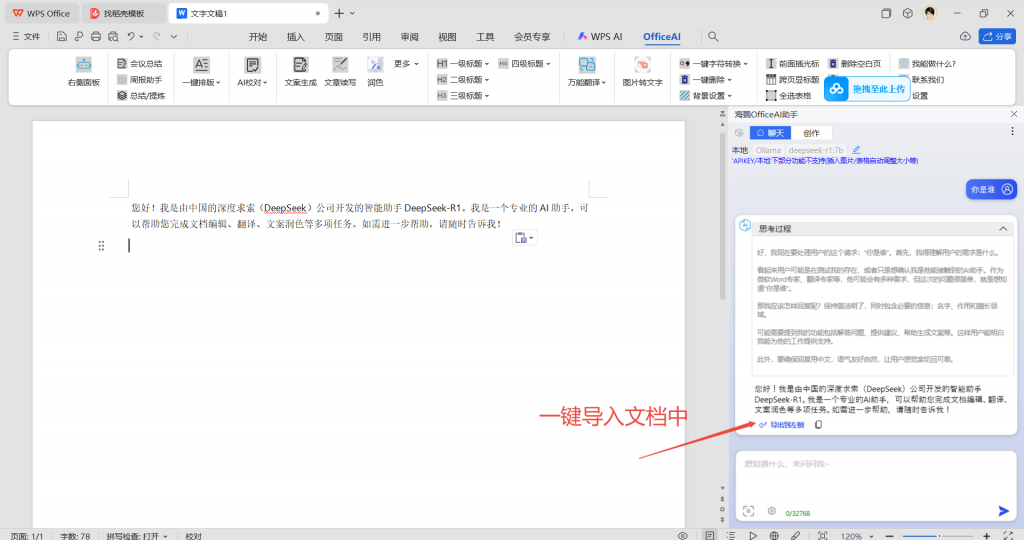Click the zoom-out minus button
The height and width of the screenshot is (540, 1024).
pos(889,535)
